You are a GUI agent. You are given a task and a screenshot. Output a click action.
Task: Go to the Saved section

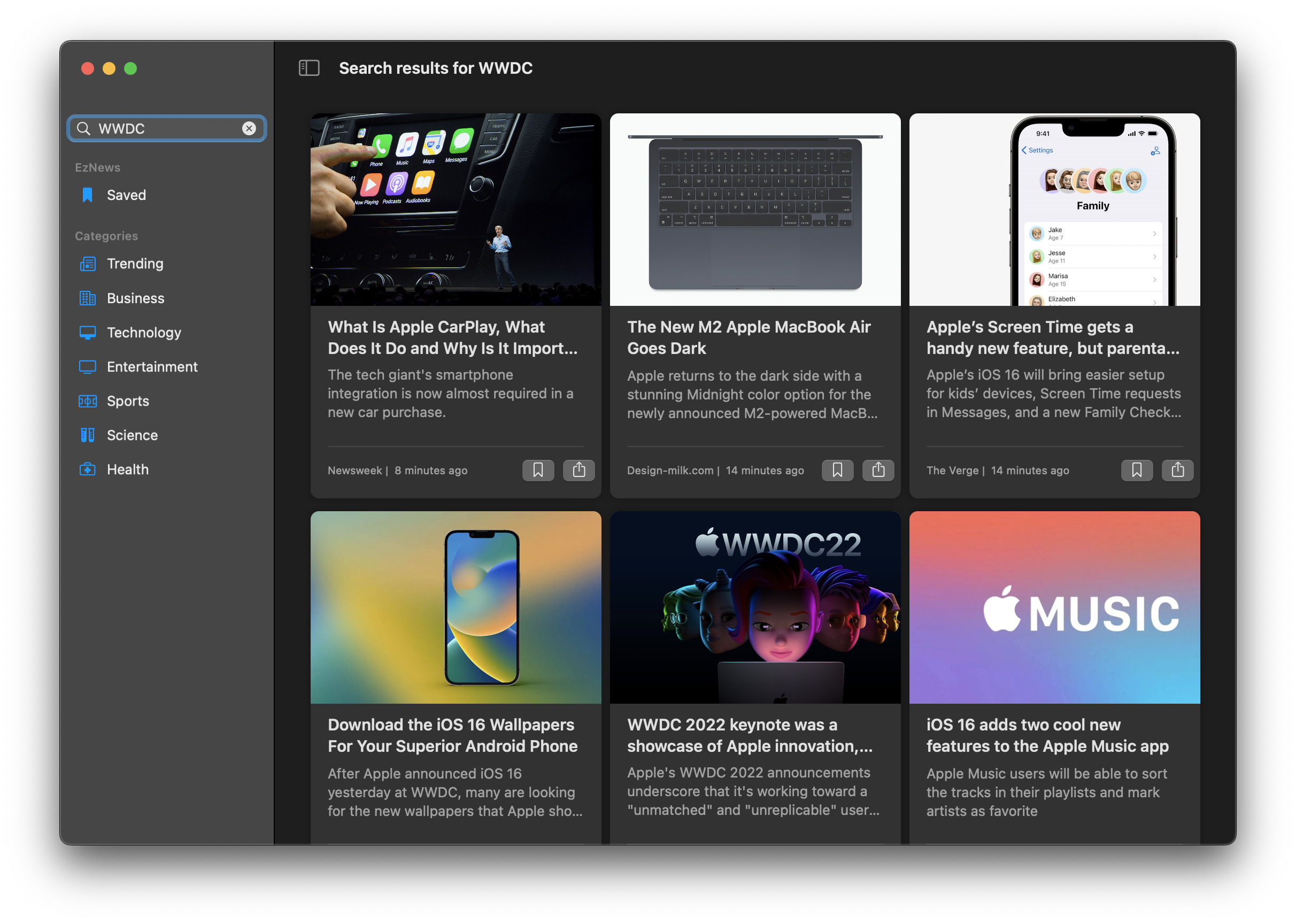(126, 195)
